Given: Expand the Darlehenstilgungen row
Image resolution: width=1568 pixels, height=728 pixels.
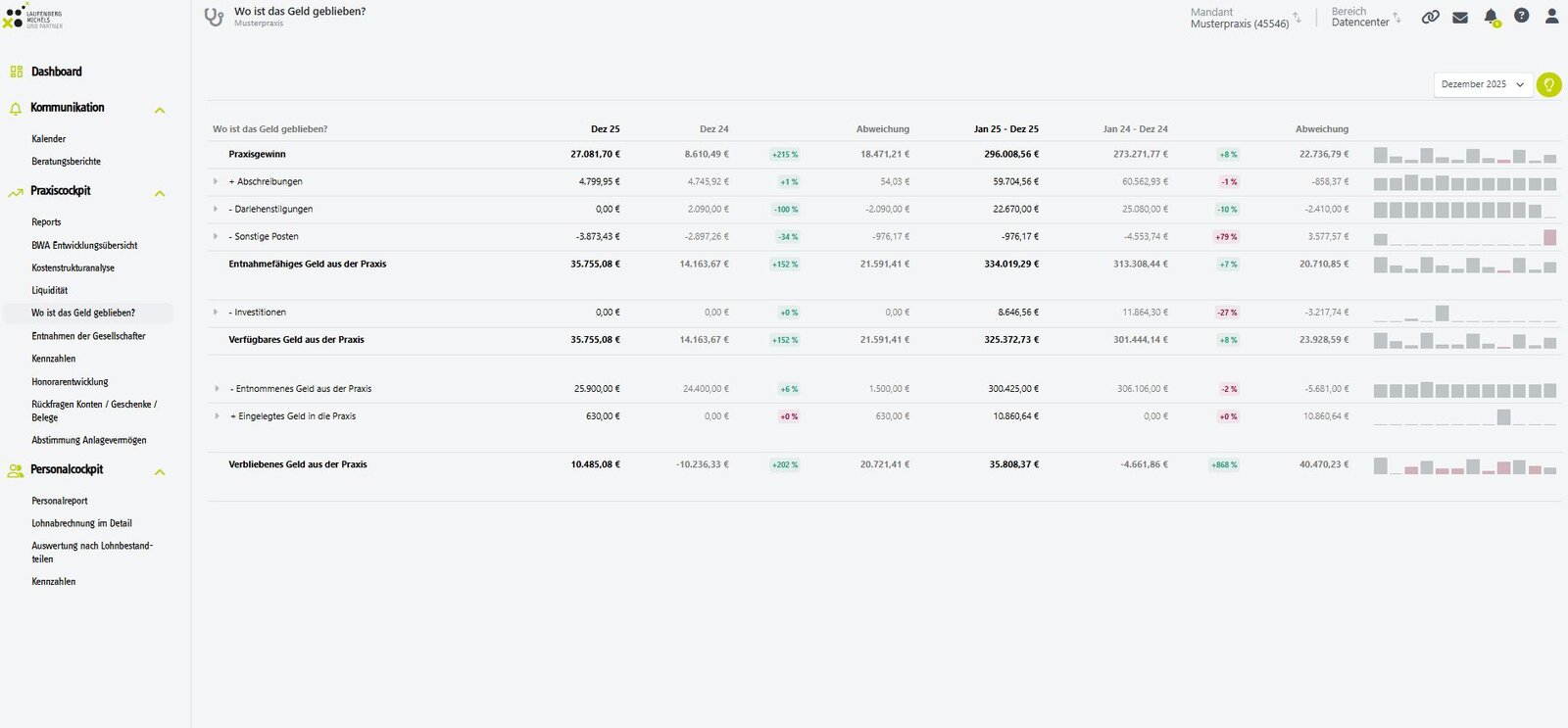Looking at the screenshot, I should click(x=216, y=209).
